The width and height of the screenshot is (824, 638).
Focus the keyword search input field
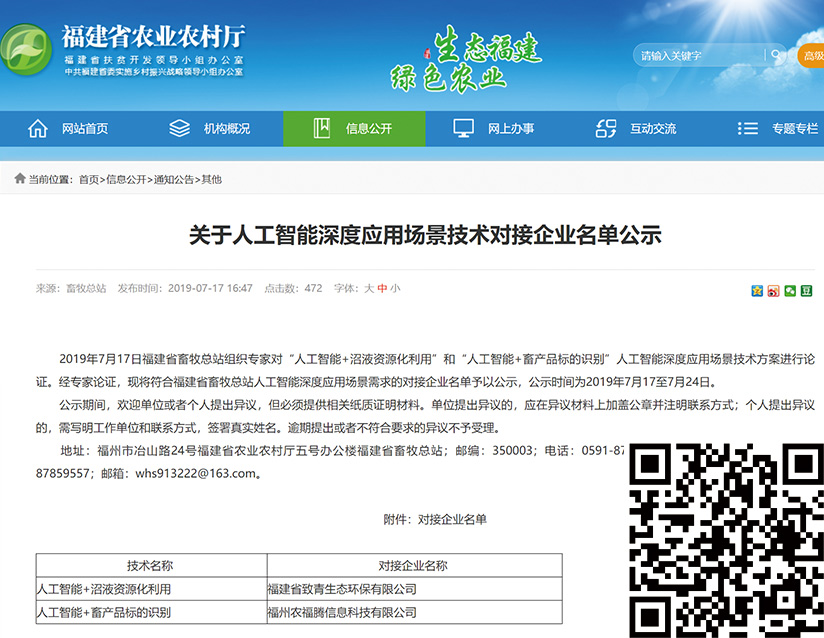(700, 55)
